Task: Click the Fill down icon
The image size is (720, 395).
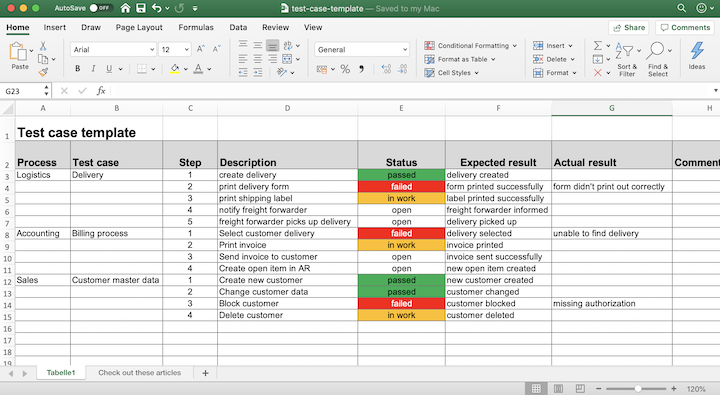Action: click(597, 59)
